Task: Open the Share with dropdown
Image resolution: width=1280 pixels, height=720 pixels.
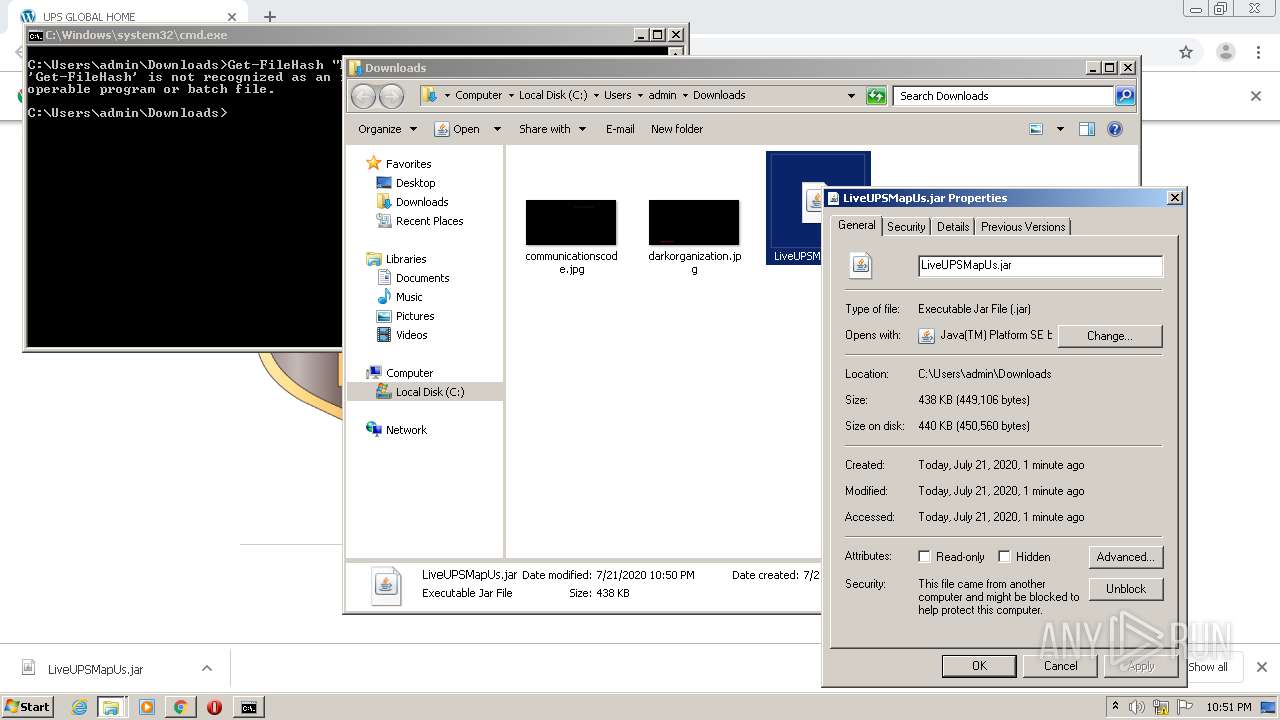Action: click(x=552, y=129)
